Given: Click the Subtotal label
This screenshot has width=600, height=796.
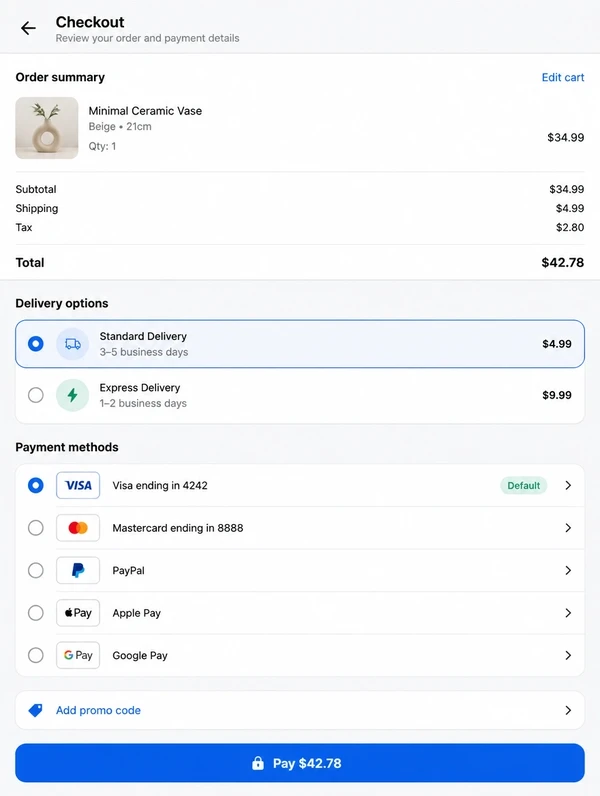Looking at the screenshot, I should 36,189.
